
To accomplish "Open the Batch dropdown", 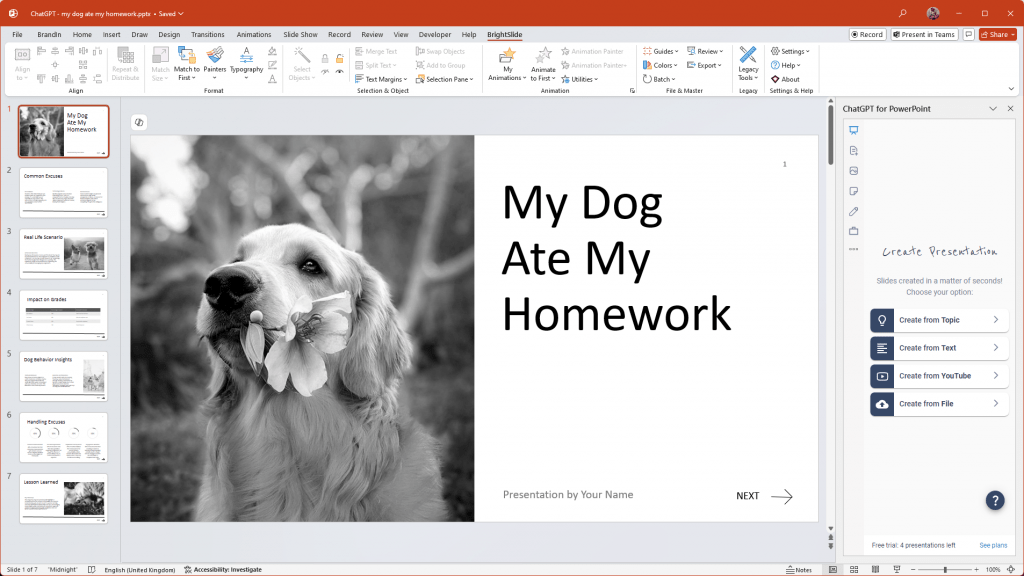I will [663, 79].
